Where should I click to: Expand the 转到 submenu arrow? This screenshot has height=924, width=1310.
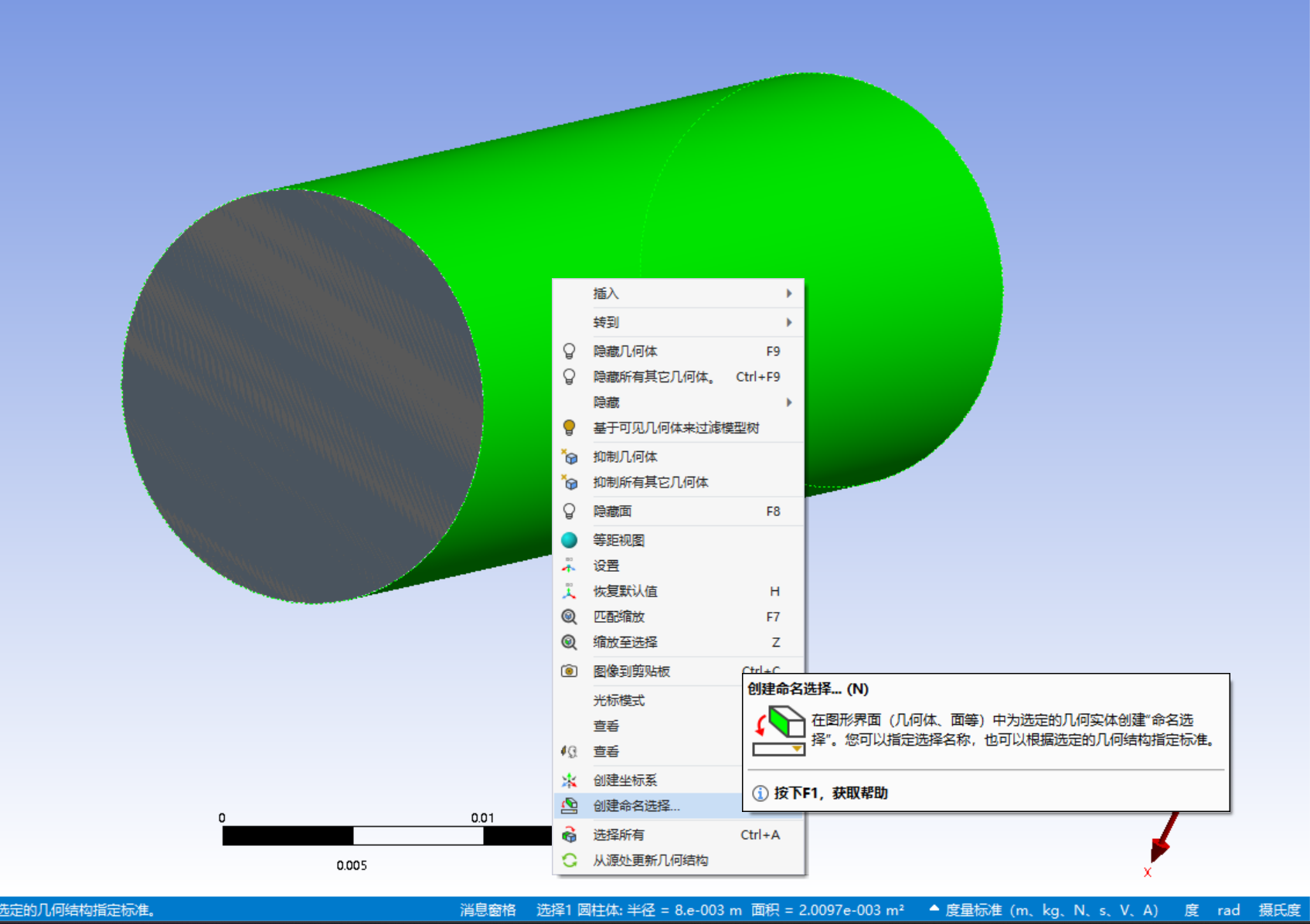pos(789,322)
